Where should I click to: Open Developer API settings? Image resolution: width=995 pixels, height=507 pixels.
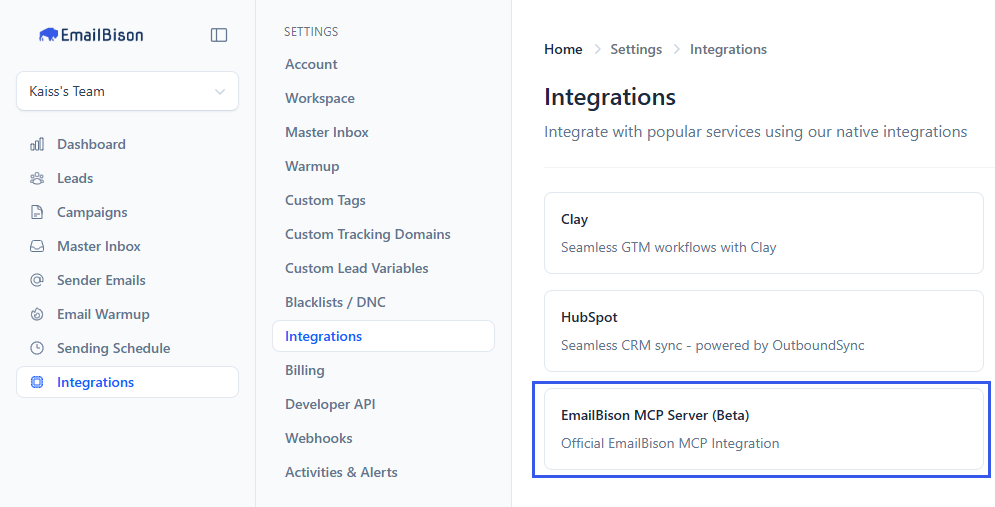[330, 404]
